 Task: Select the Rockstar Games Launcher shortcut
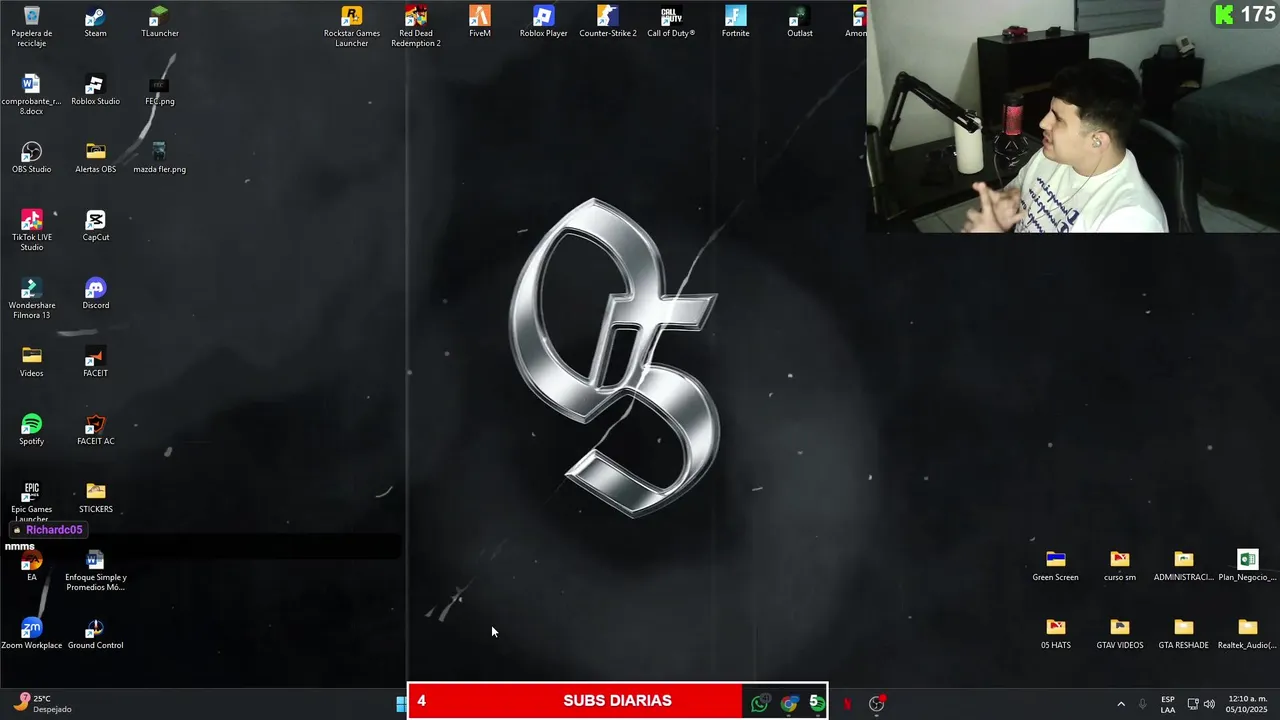pyautogui.click(x=352, y=27)
